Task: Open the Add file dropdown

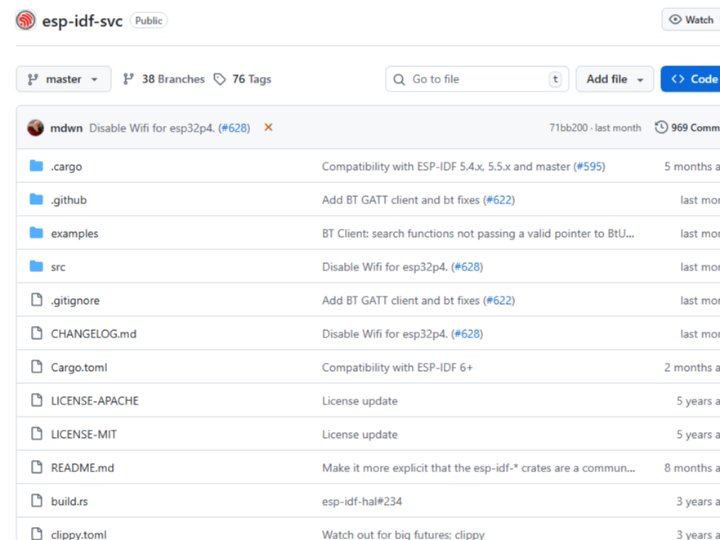Action: (x=614, y=79)
